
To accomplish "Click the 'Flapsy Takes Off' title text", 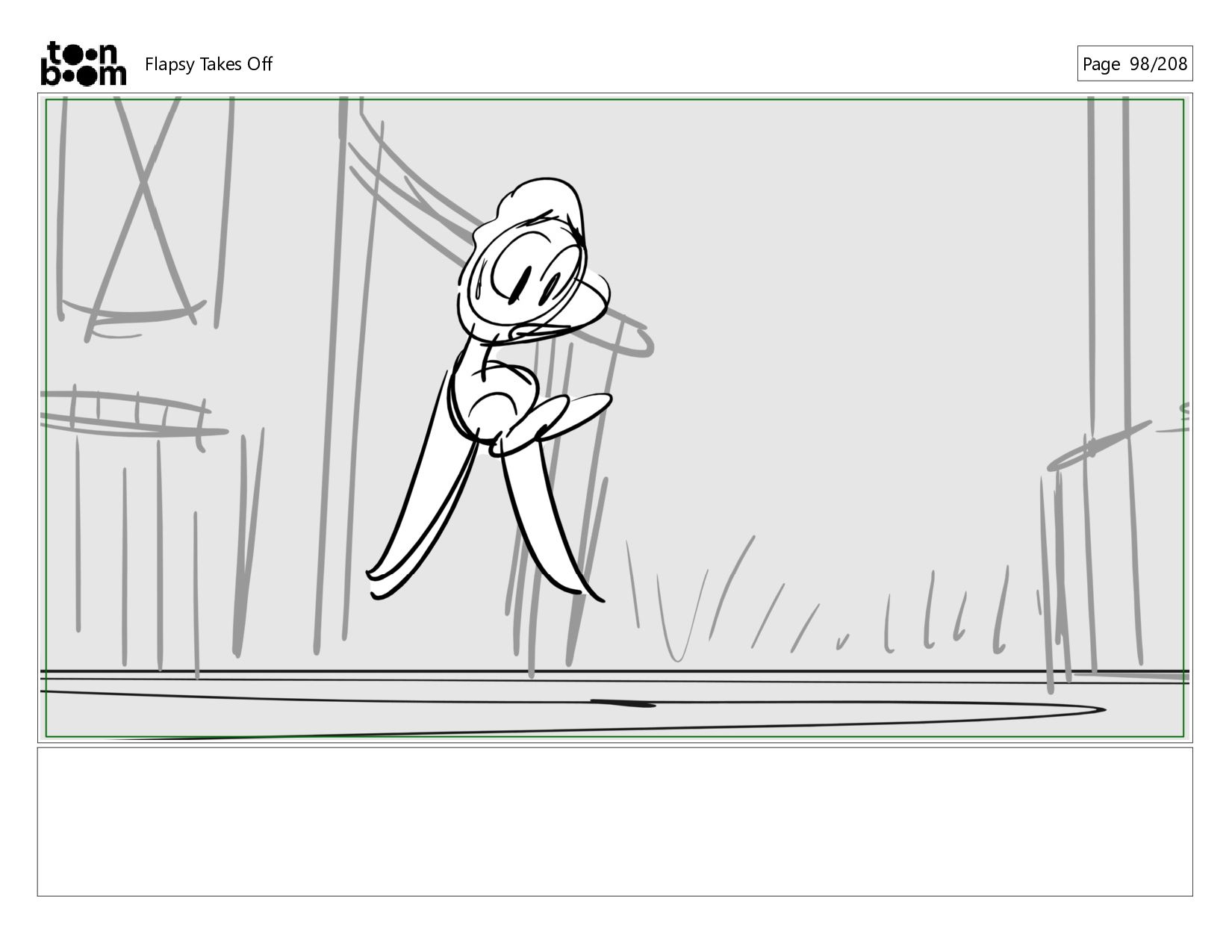I will (x=208, y=64).
